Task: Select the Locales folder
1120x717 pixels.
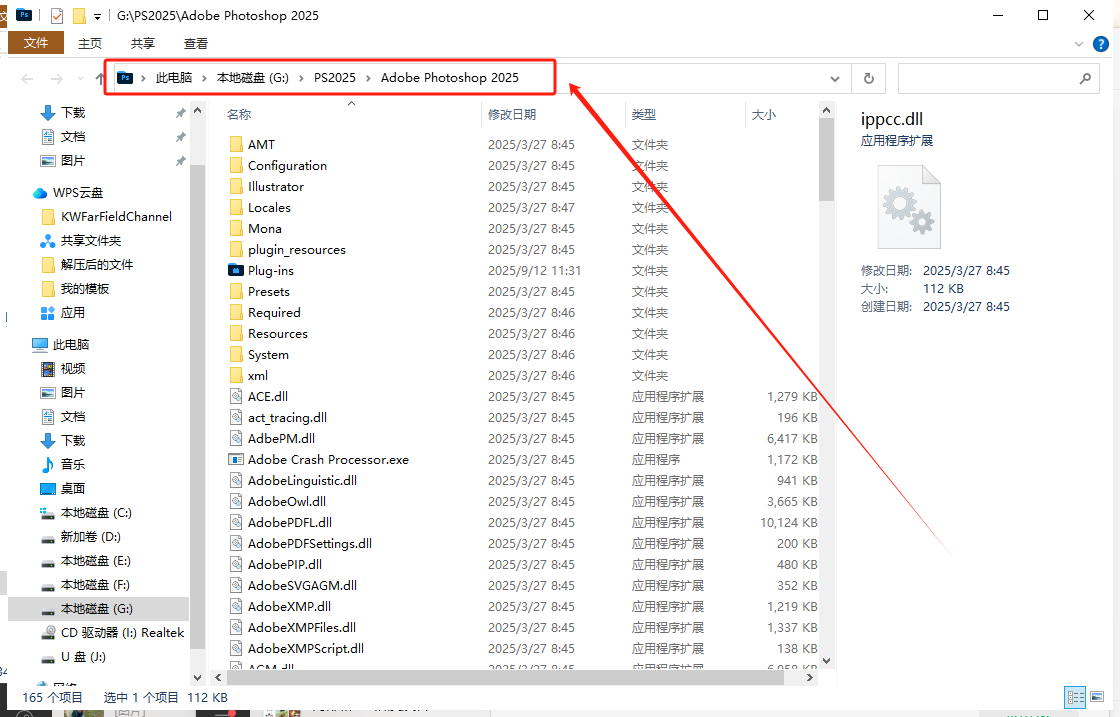Action: 269,208
